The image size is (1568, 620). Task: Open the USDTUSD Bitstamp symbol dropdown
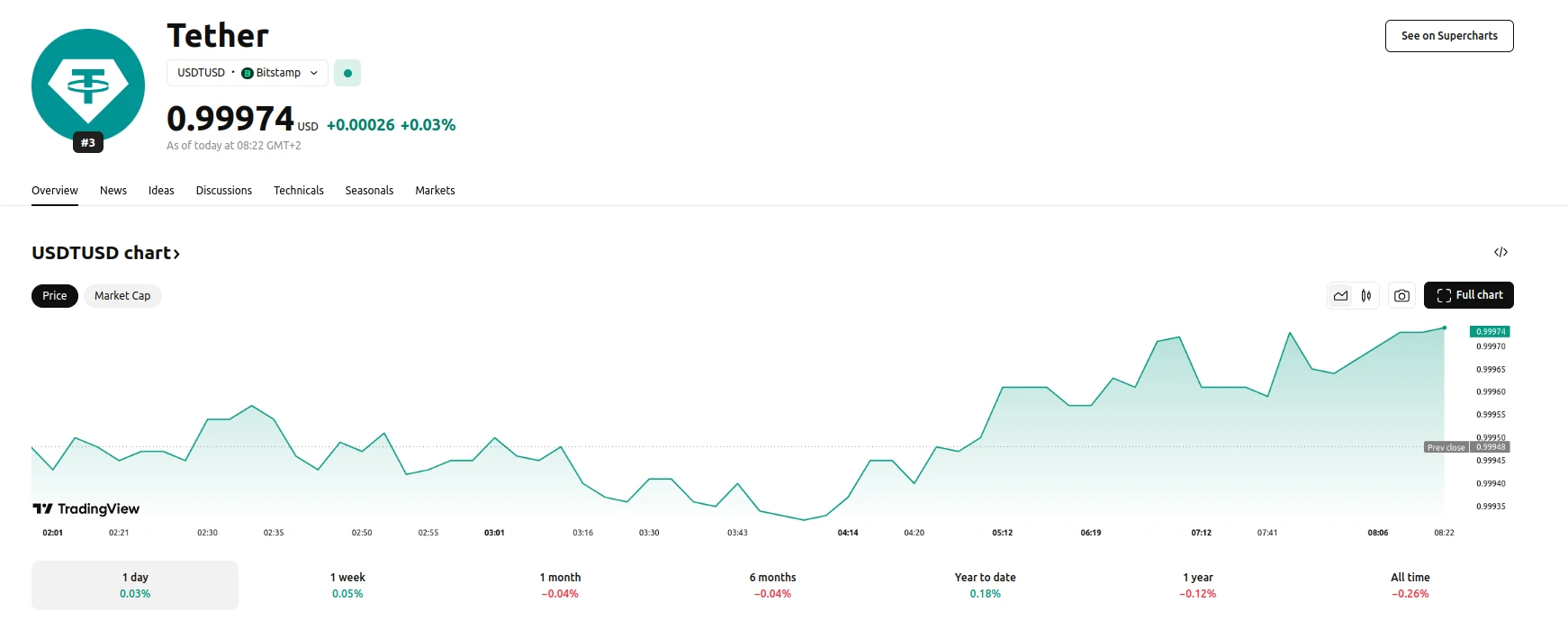[x=247, y=73]
